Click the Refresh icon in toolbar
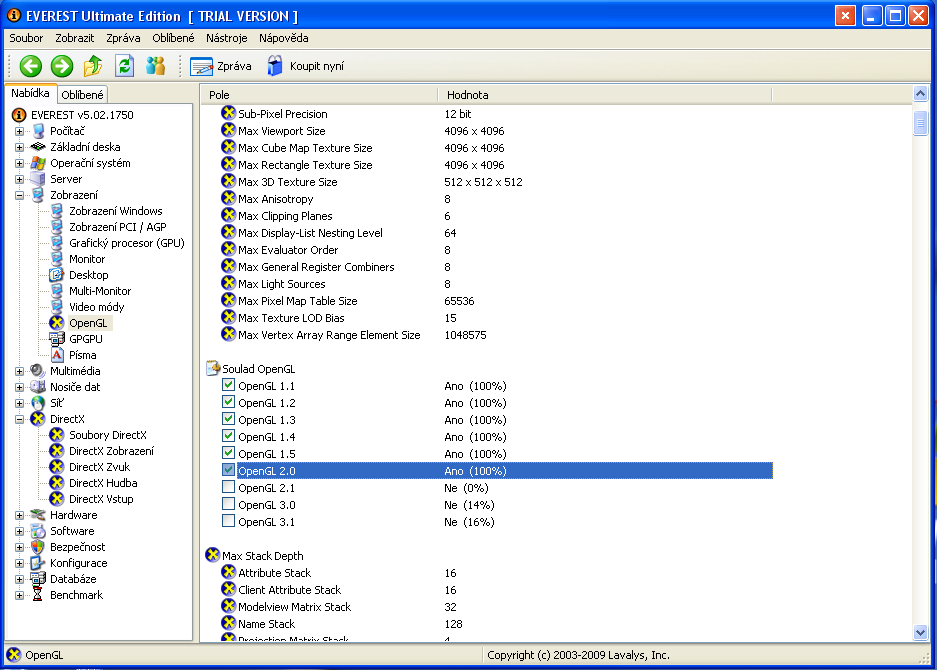This screenshot has width=937, height=670. tap(124, 66)
